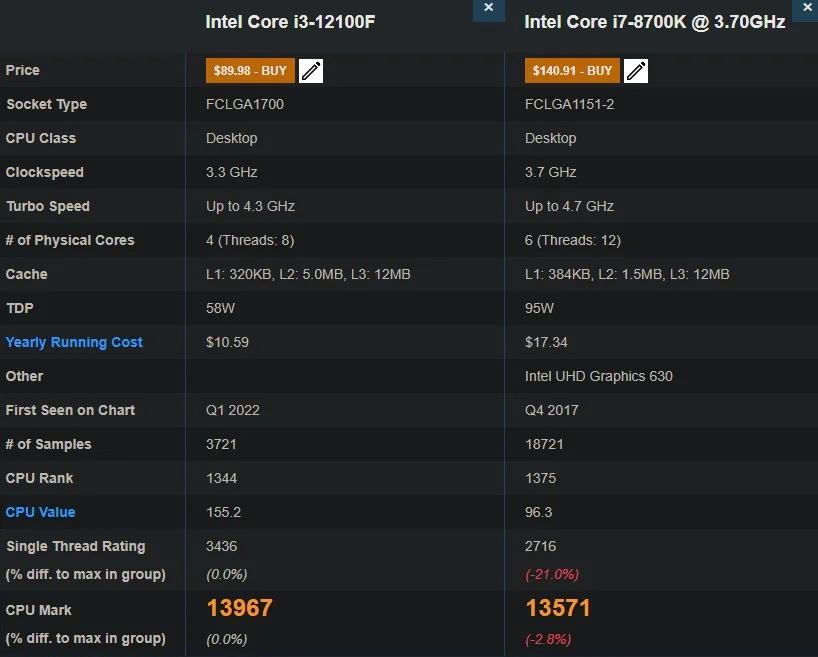Click the 95W TDP value
Screen dimensions: 818x657
[539, 308]
